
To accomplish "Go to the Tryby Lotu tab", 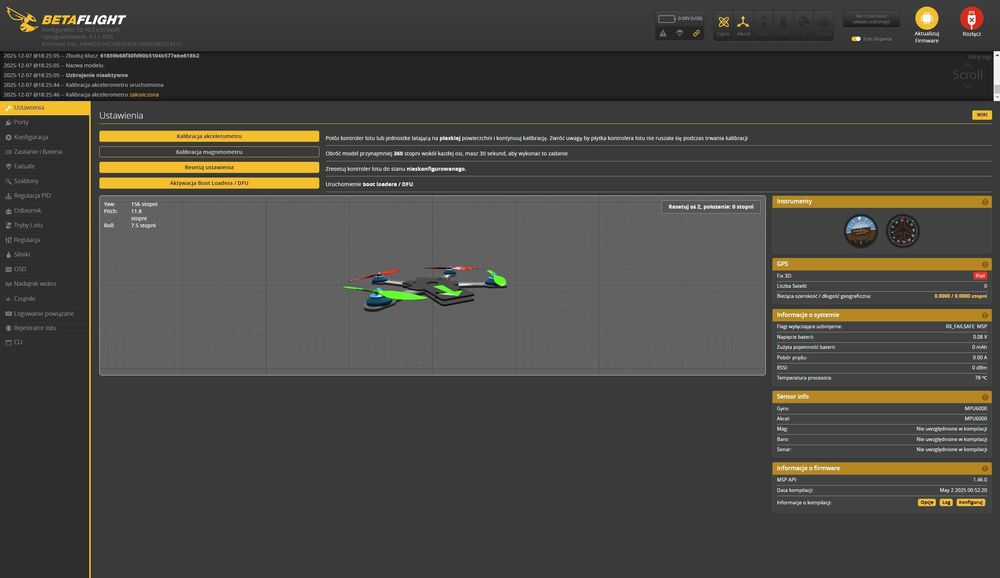I will tap(45, 225).
